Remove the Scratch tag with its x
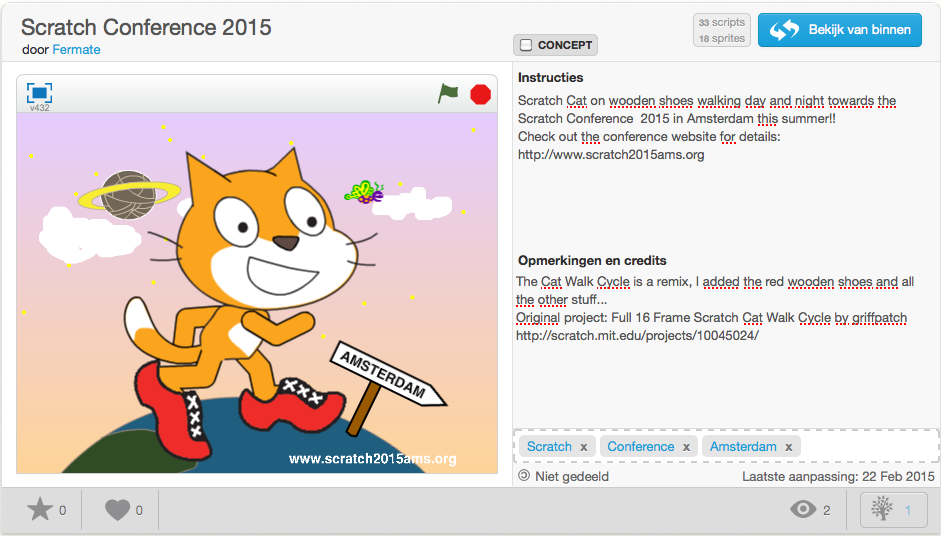 point(583,447)
